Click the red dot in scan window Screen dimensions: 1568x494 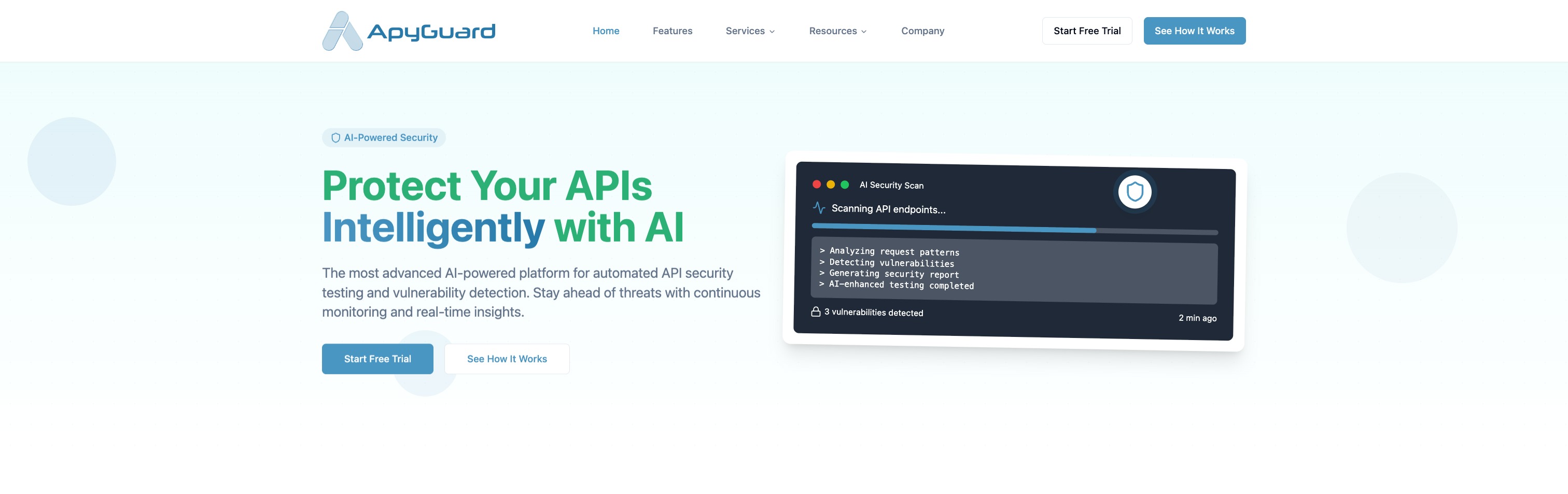[x=816, y=185]
